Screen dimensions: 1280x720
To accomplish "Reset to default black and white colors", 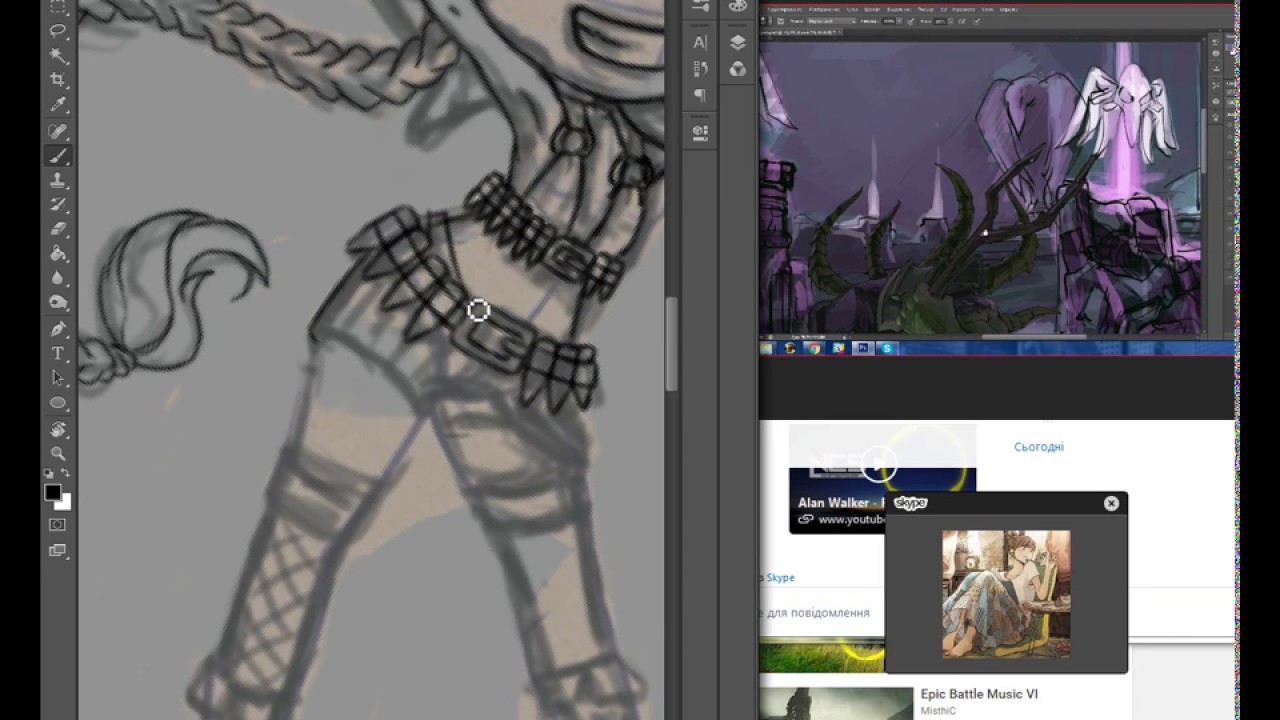I will point(49,474).
